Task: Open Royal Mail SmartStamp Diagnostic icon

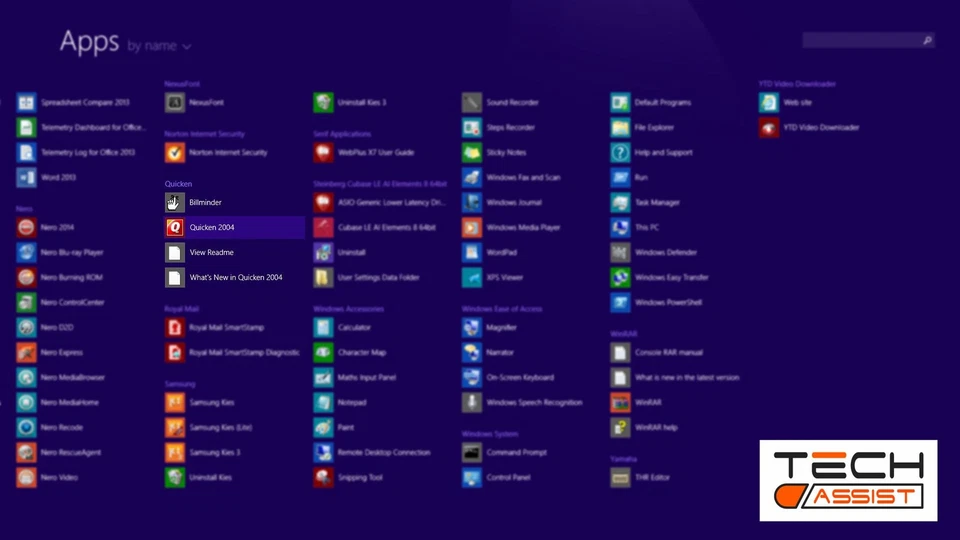Action: 174,353
